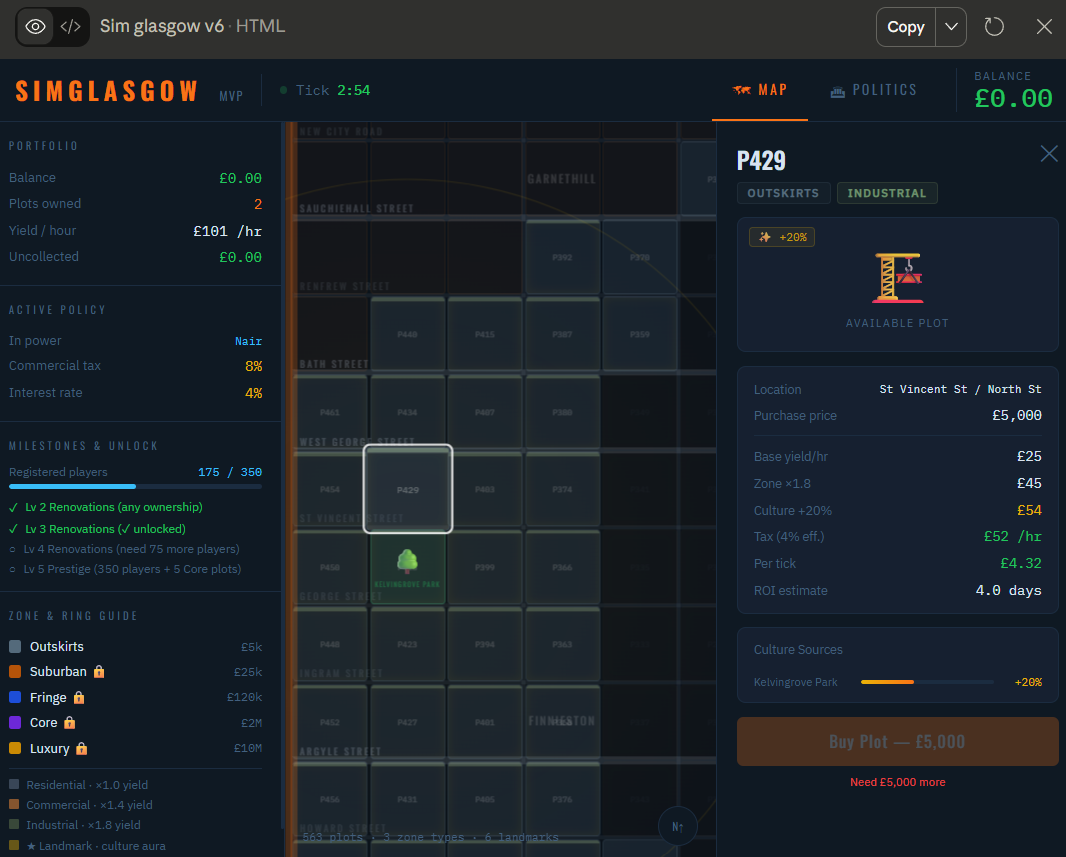This screenshot has height=857, width=1066.
Task: Click the Copy button
Action: click(x=906, y=27)
